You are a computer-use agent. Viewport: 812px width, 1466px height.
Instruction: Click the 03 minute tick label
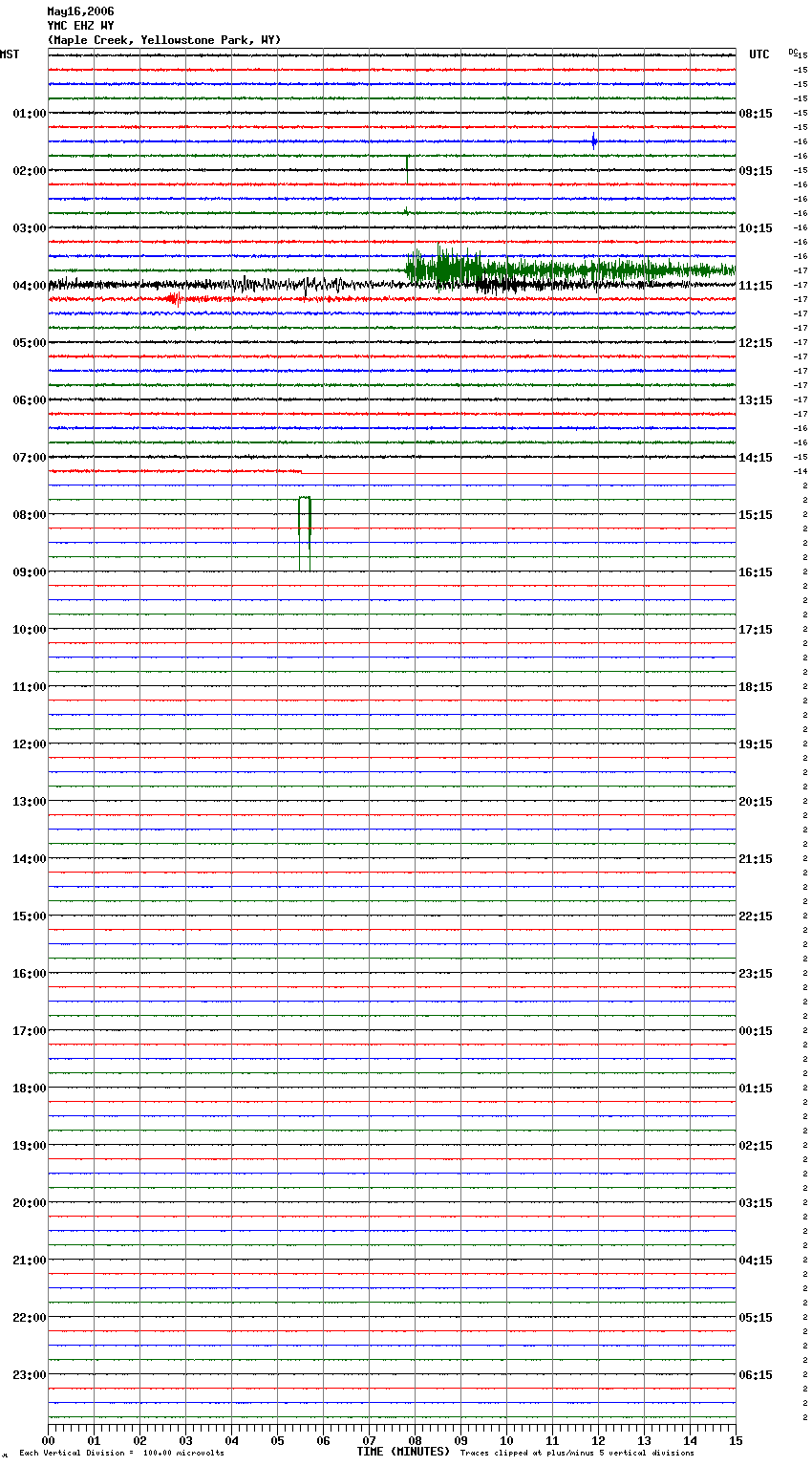point(185,1440)
